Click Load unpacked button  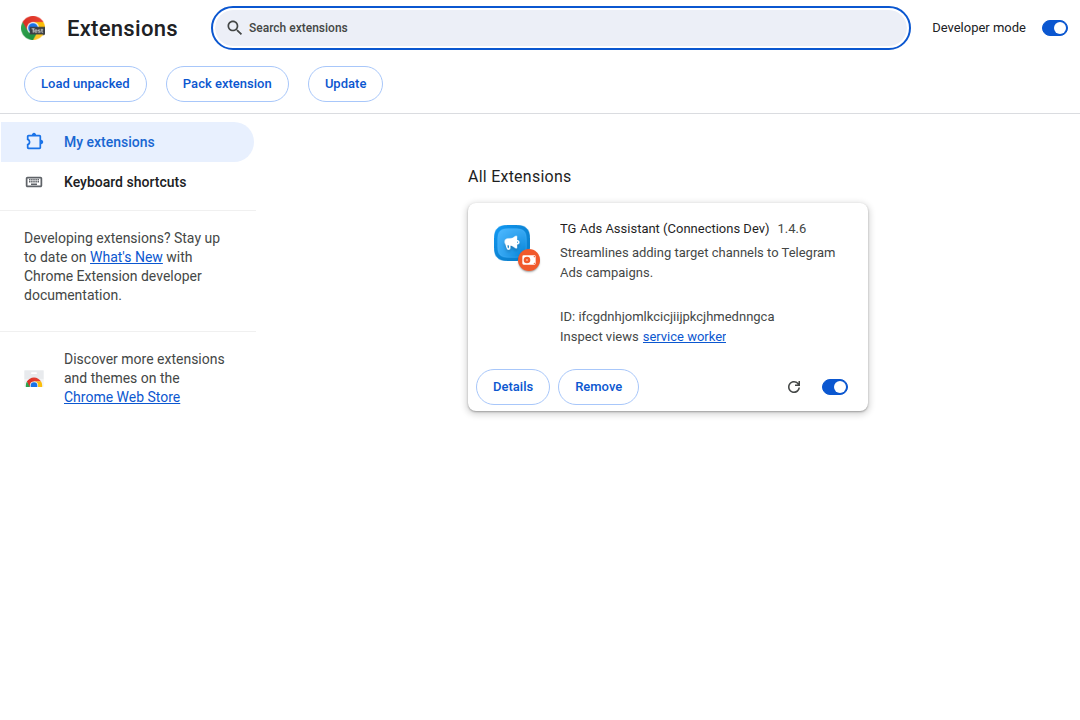tap(85, 84)
